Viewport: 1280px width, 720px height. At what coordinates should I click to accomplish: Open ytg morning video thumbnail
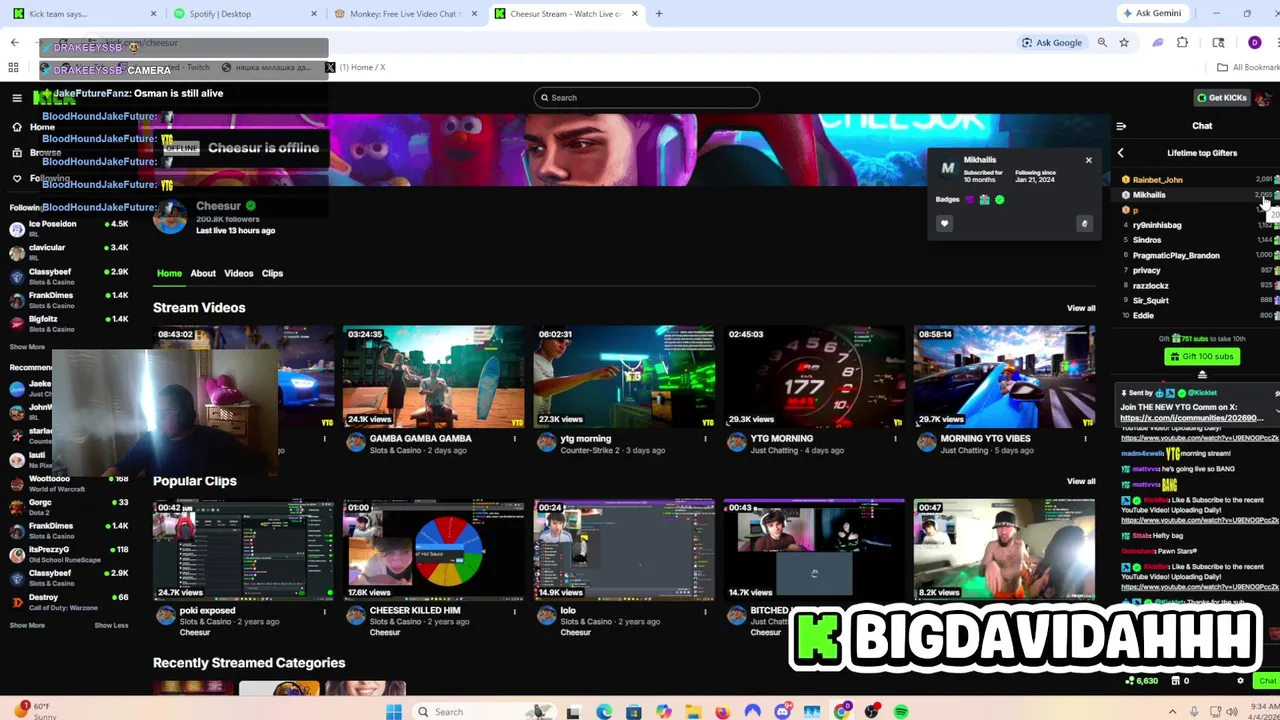pyautogui.click(x=624, y=377)
